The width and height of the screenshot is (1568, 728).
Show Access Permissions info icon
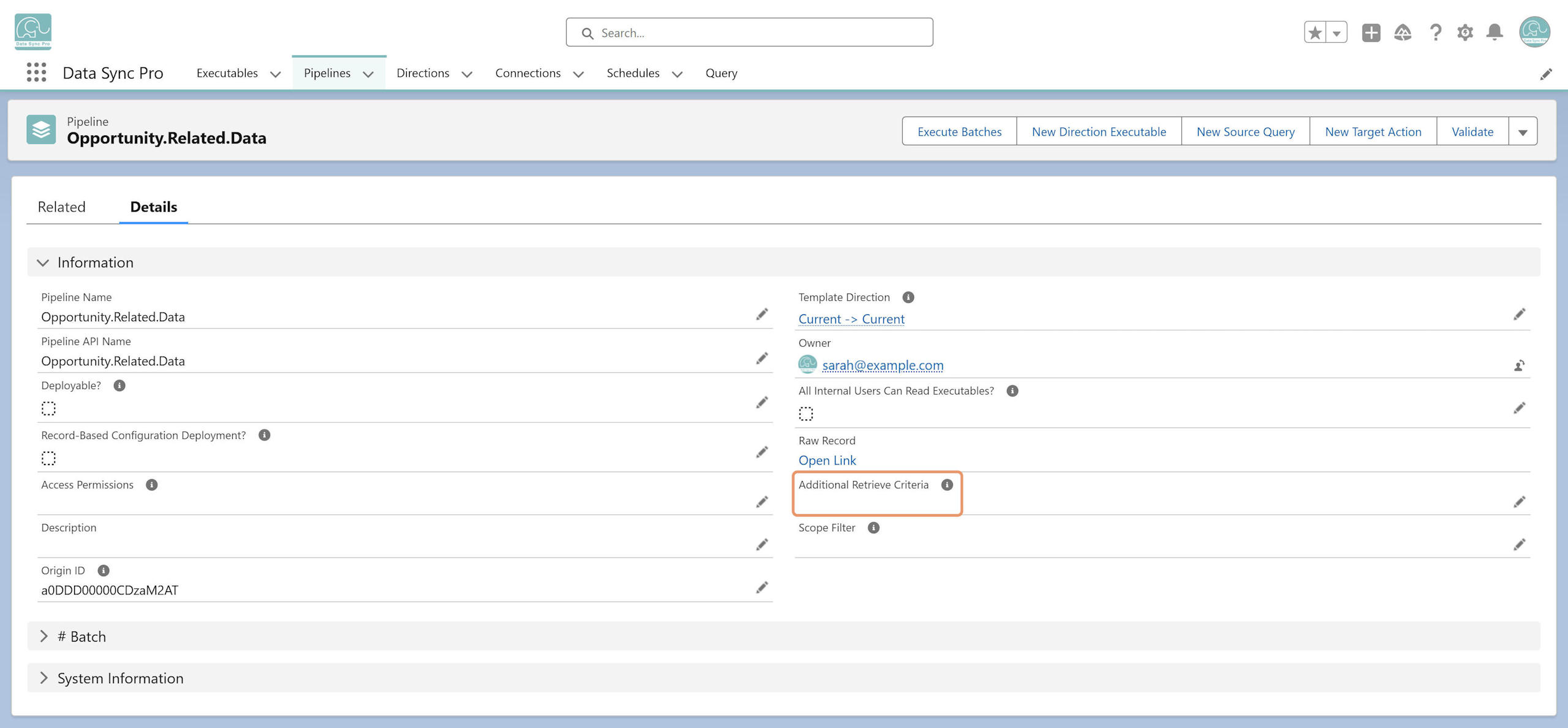[151, 485]
